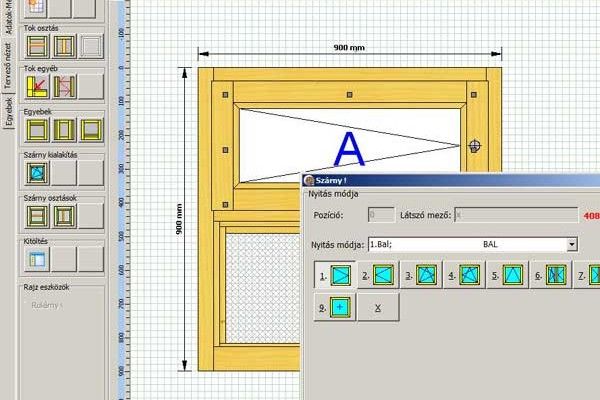Image resolution: width=600 pixels, height=400 pixels.
Task: Open the Nyitás módja dropdown
Action: (x=571, y=244)
